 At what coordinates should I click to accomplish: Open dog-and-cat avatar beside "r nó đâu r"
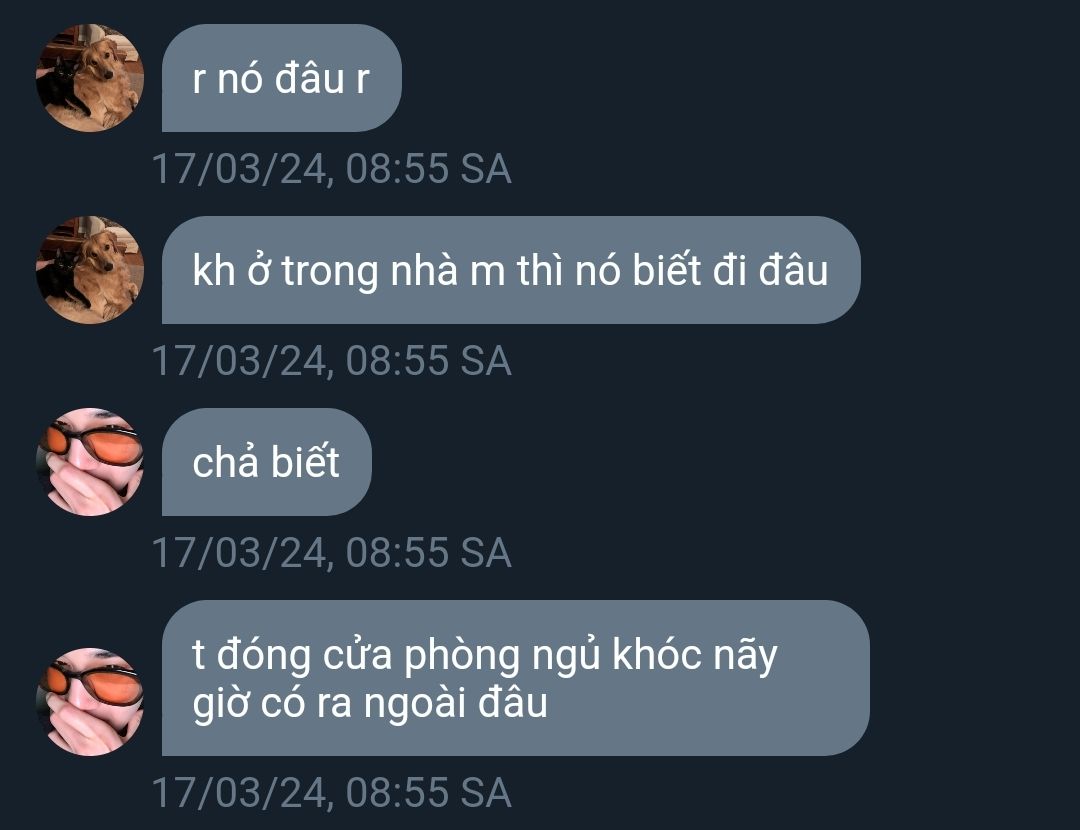pyautogui.click(x=90, y=78)
